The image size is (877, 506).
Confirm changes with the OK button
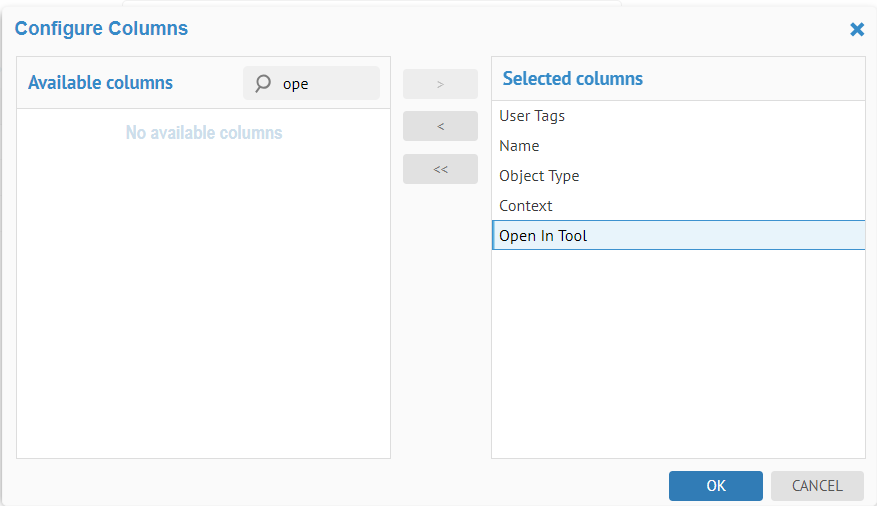(715, 486)
